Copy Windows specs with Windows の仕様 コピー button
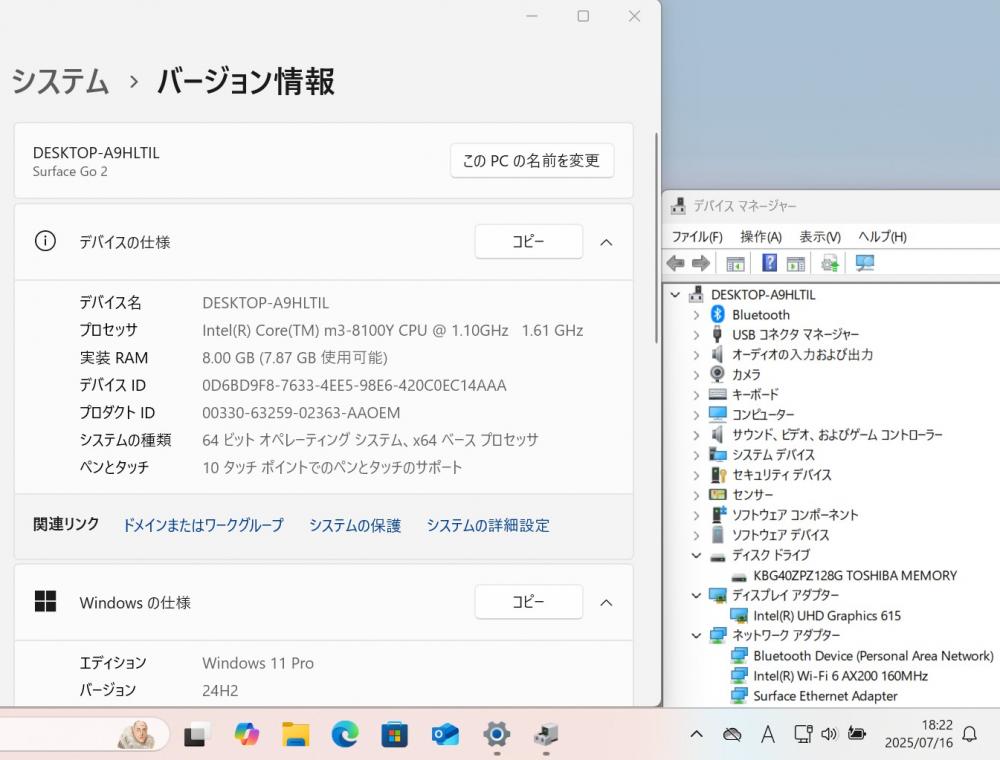Viewport: 1000px width, 760px height. pyautogui.click(x=529, y=602)
